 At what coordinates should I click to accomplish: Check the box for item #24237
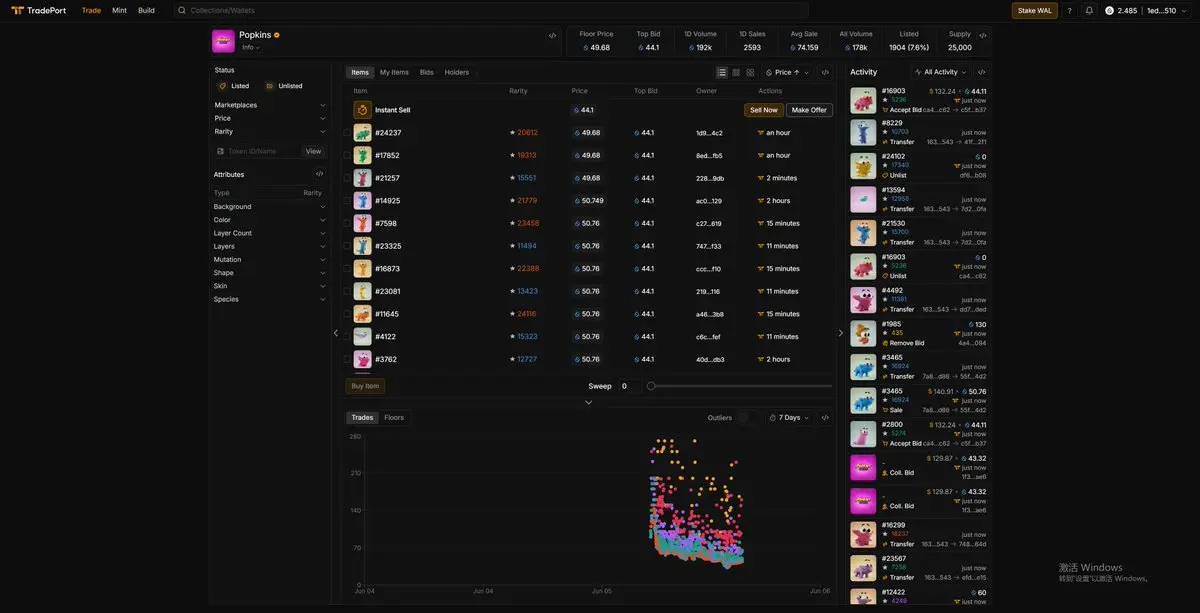tap(347, 132)
